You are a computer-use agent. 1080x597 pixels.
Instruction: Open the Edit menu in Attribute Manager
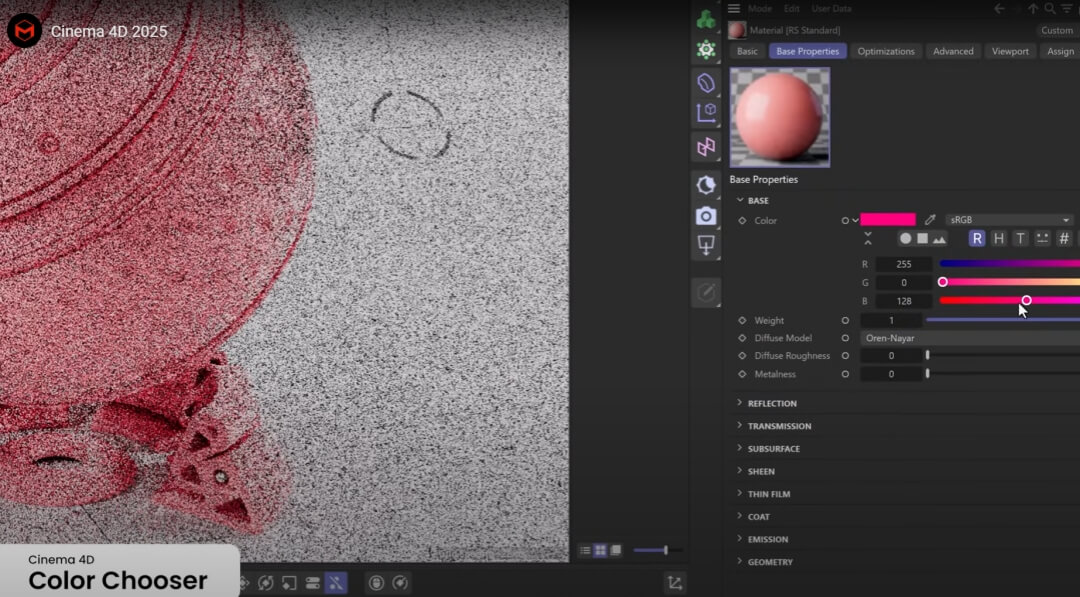pos(791,8)
